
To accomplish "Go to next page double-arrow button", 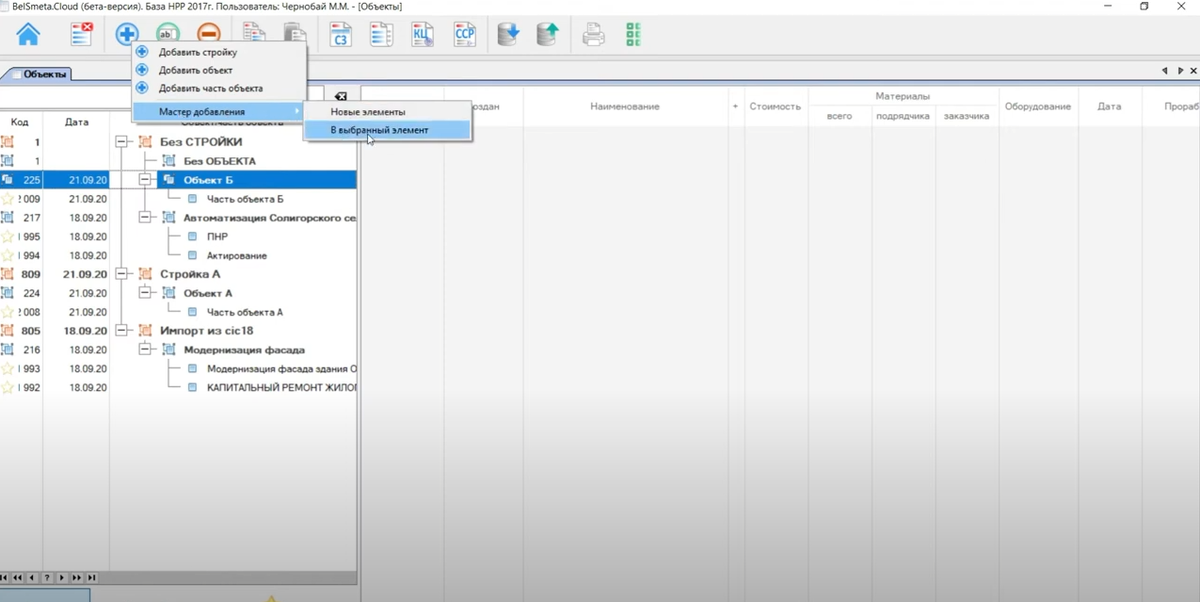I will [x=76, y=578].
